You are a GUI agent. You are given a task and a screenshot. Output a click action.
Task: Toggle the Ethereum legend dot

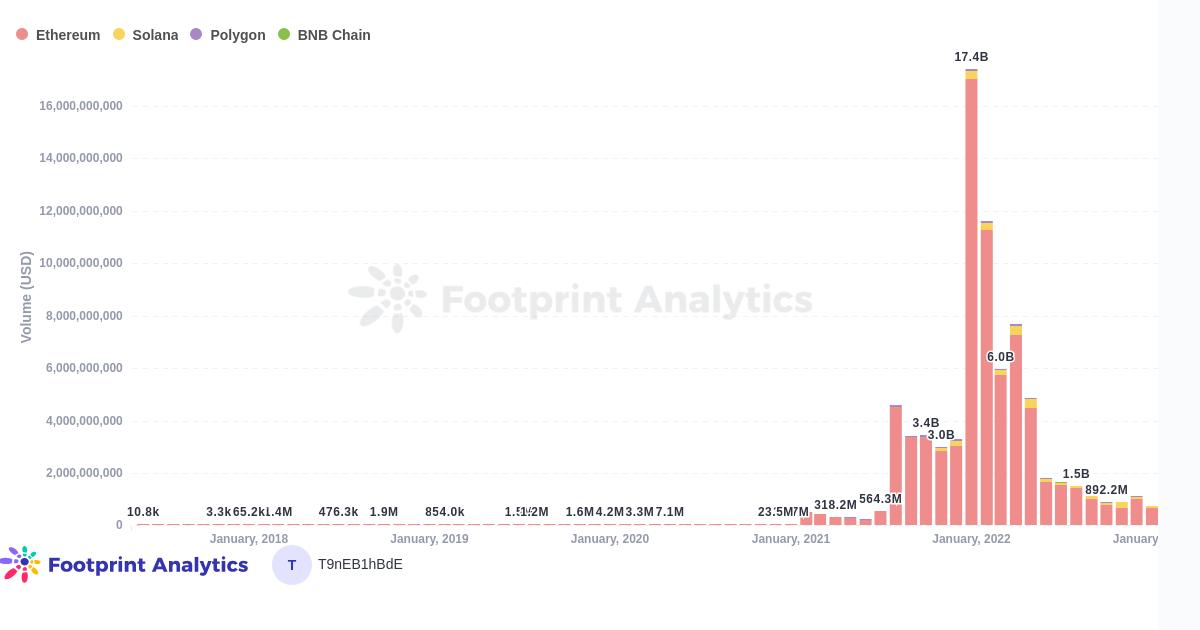tap(22, 35)
